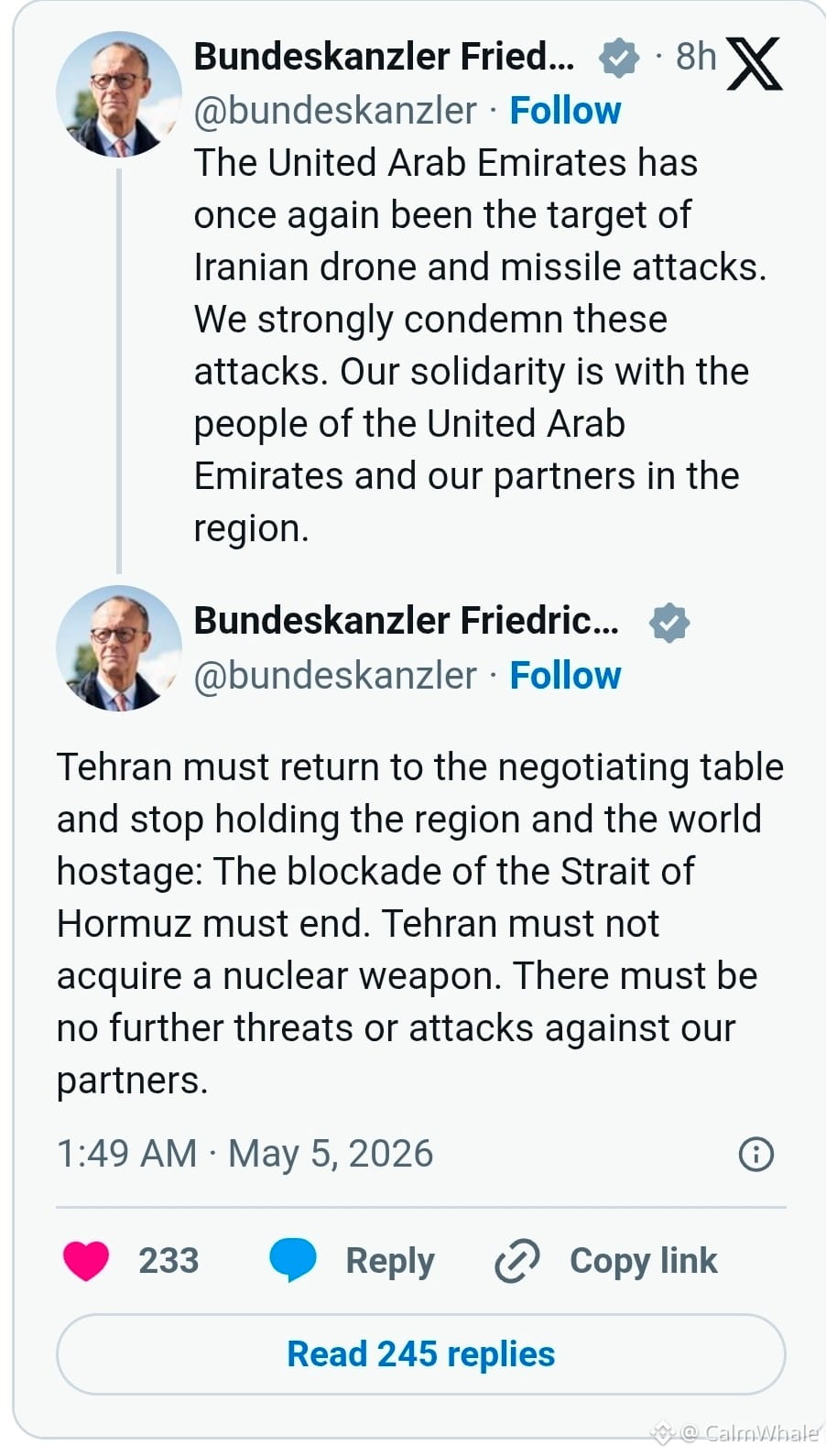Open the tweet info circle icon

pyautogui.click(x=755, y=1154)
